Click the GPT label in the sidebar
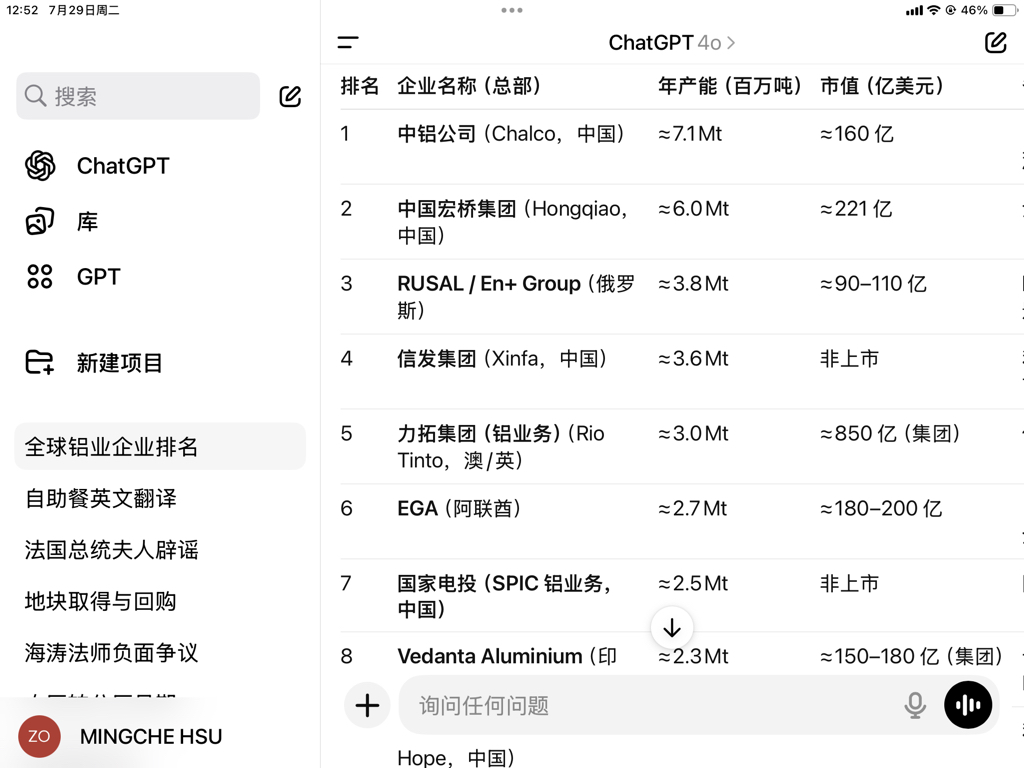Screen dimensions: 1024x768 click(x=99, y=277)
